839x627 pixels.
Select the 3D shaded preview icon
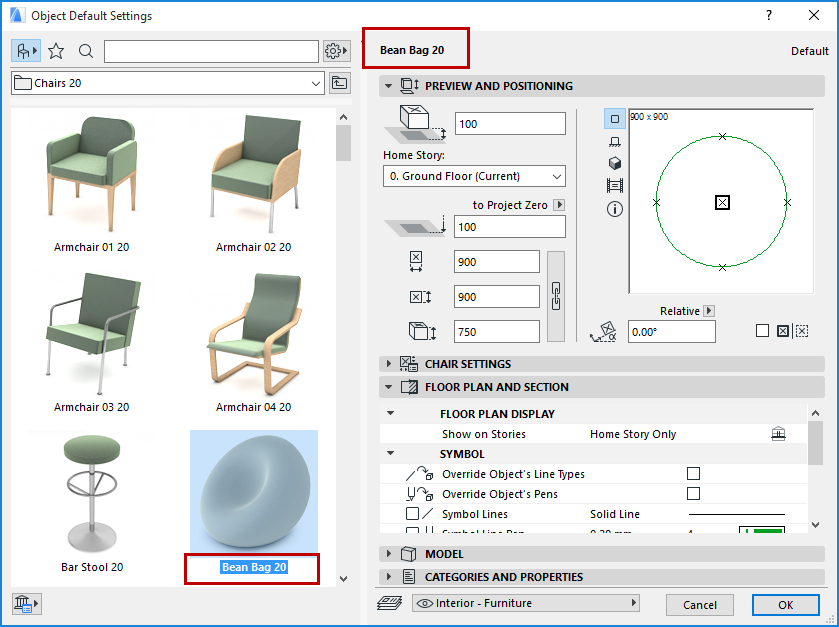(x=615, y=163)
